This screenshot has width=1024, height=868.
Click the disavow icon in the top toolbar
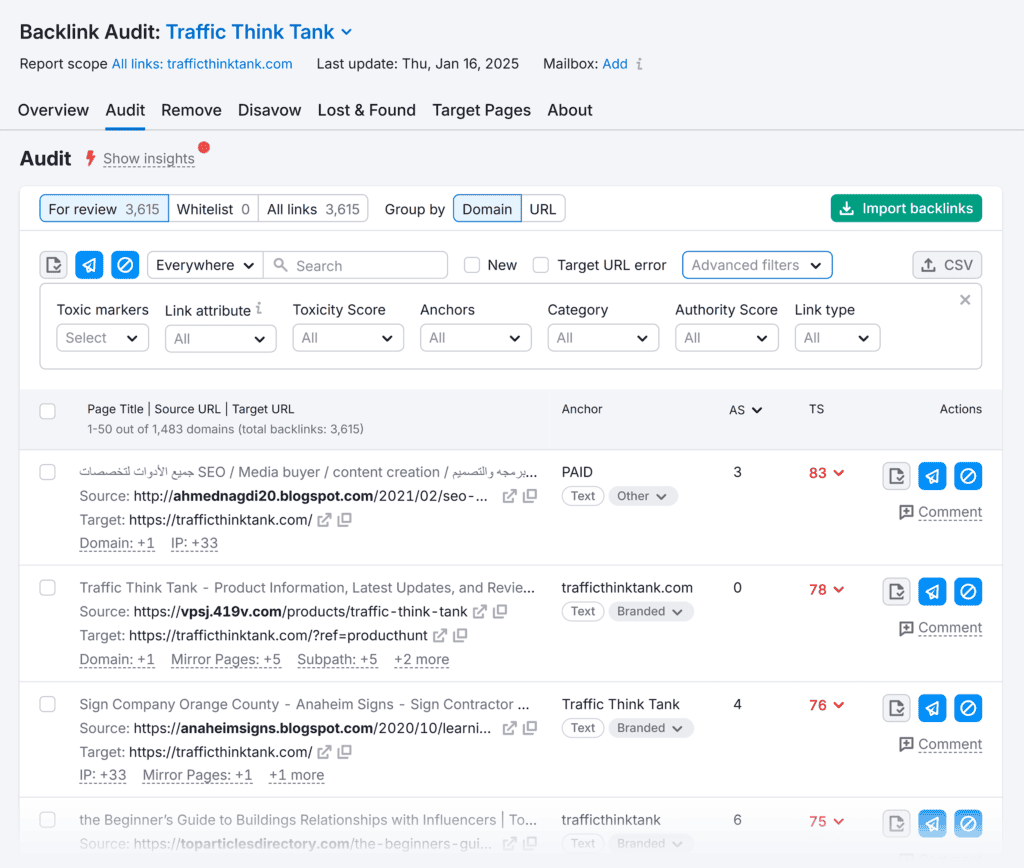(x=125, y=265)
